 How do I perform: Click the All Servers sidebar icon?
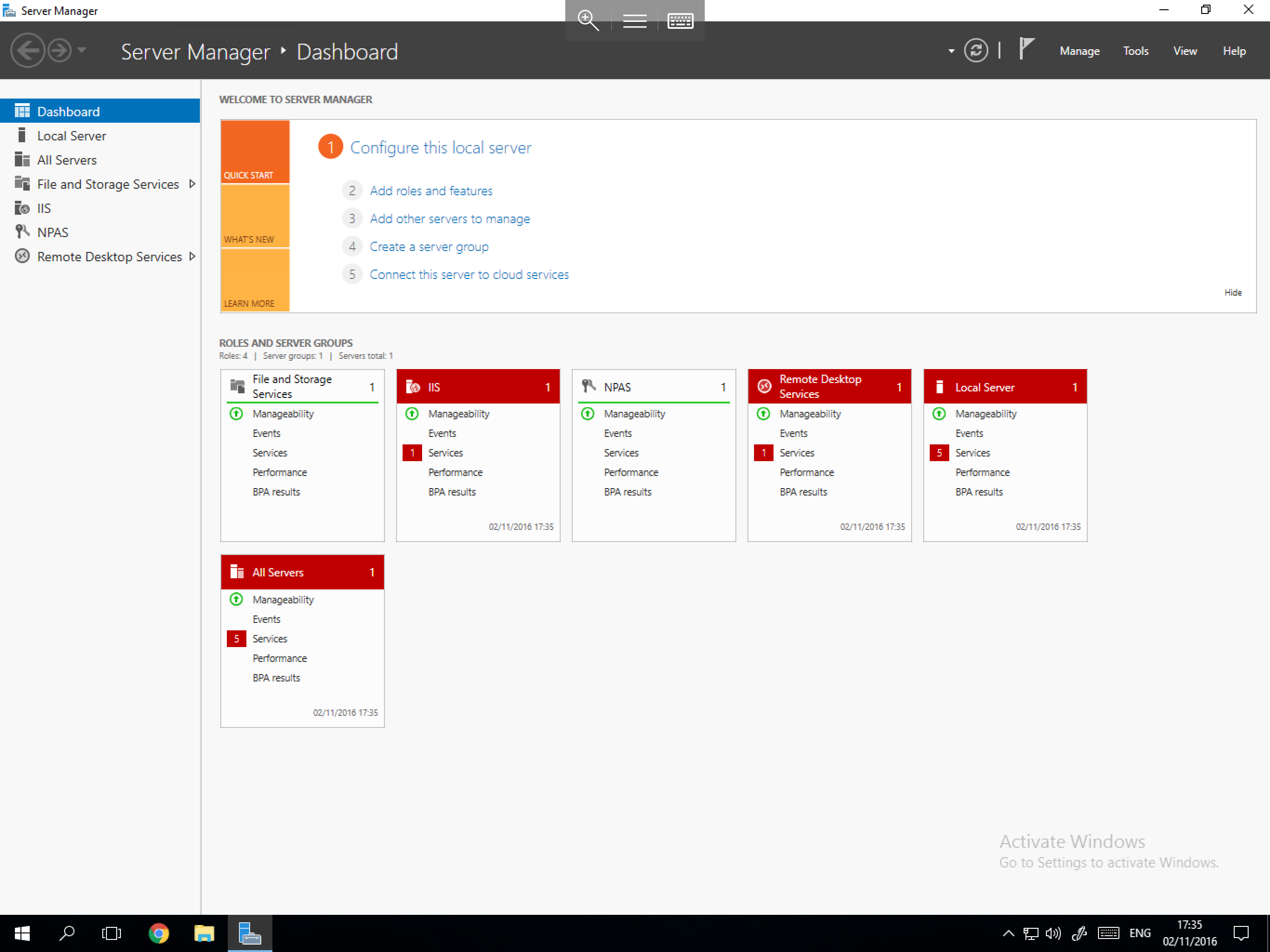coord(22,159)
